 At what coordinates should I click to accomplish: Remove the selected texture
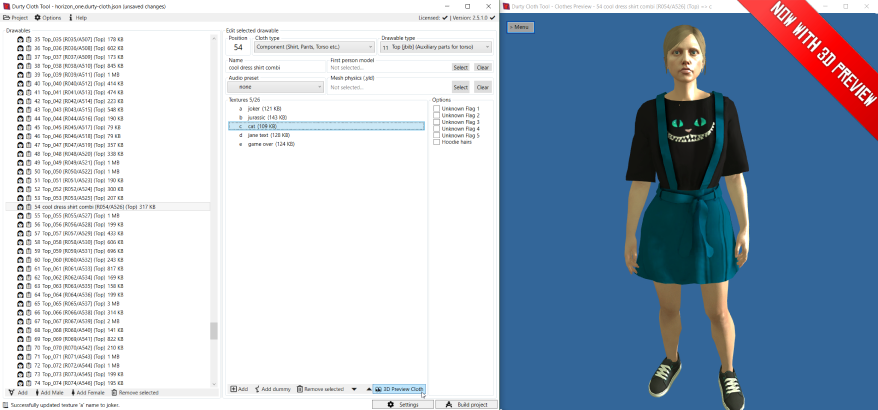tap(321, 388)
